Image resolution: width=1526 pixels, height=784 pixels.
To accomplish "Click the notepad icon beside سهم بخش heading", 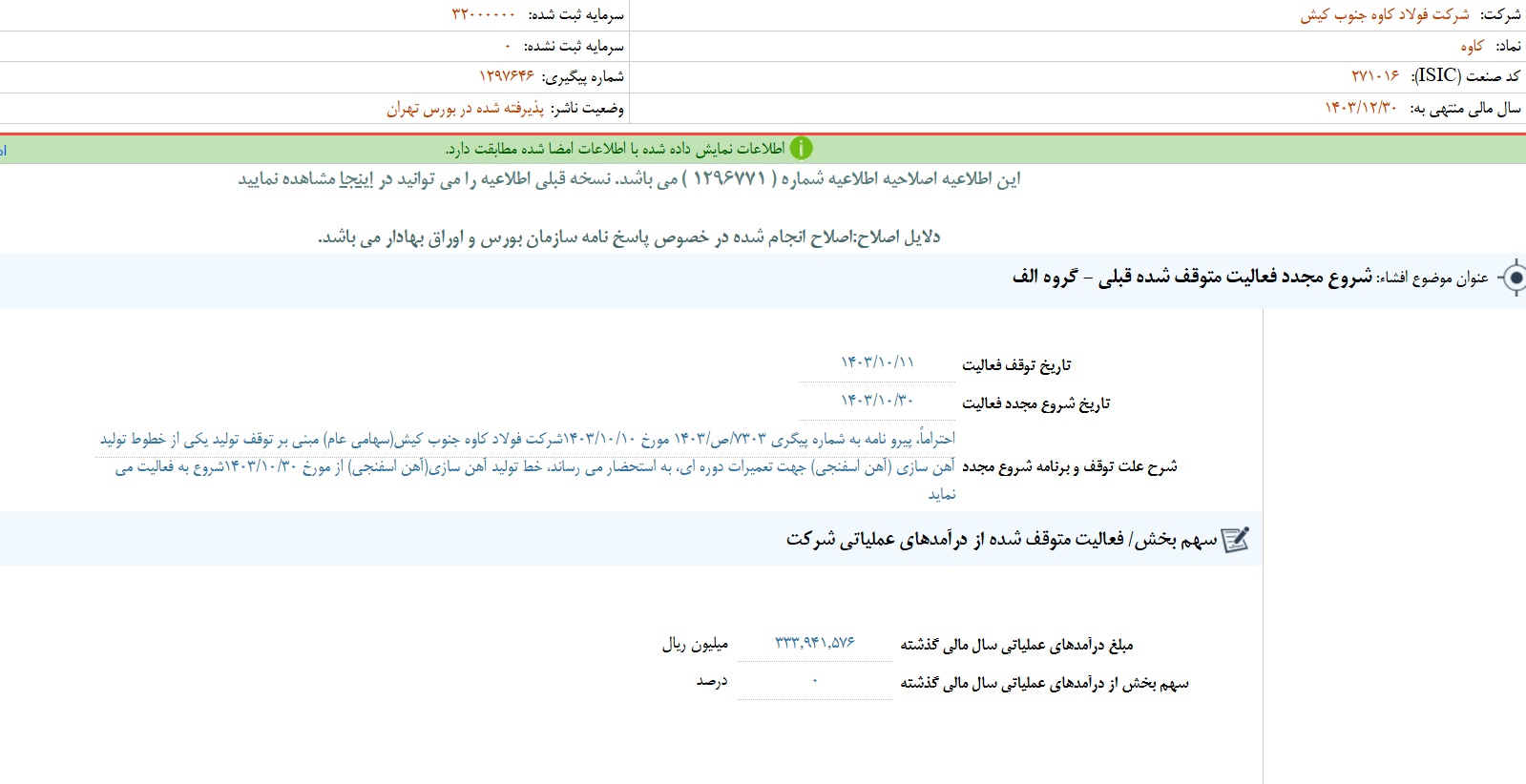I will pyautogui.click(x=1236, y=540).
